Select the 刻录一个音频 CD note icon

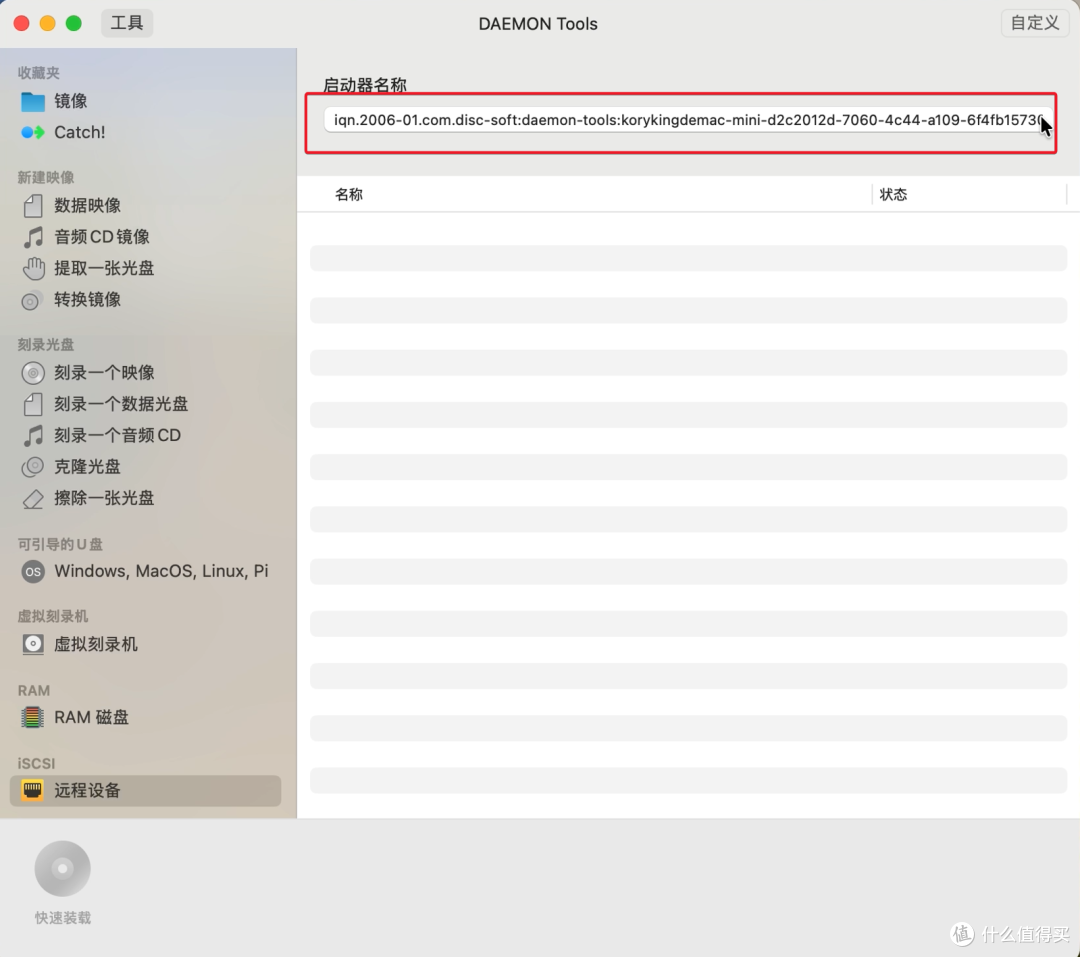[32, 435]
